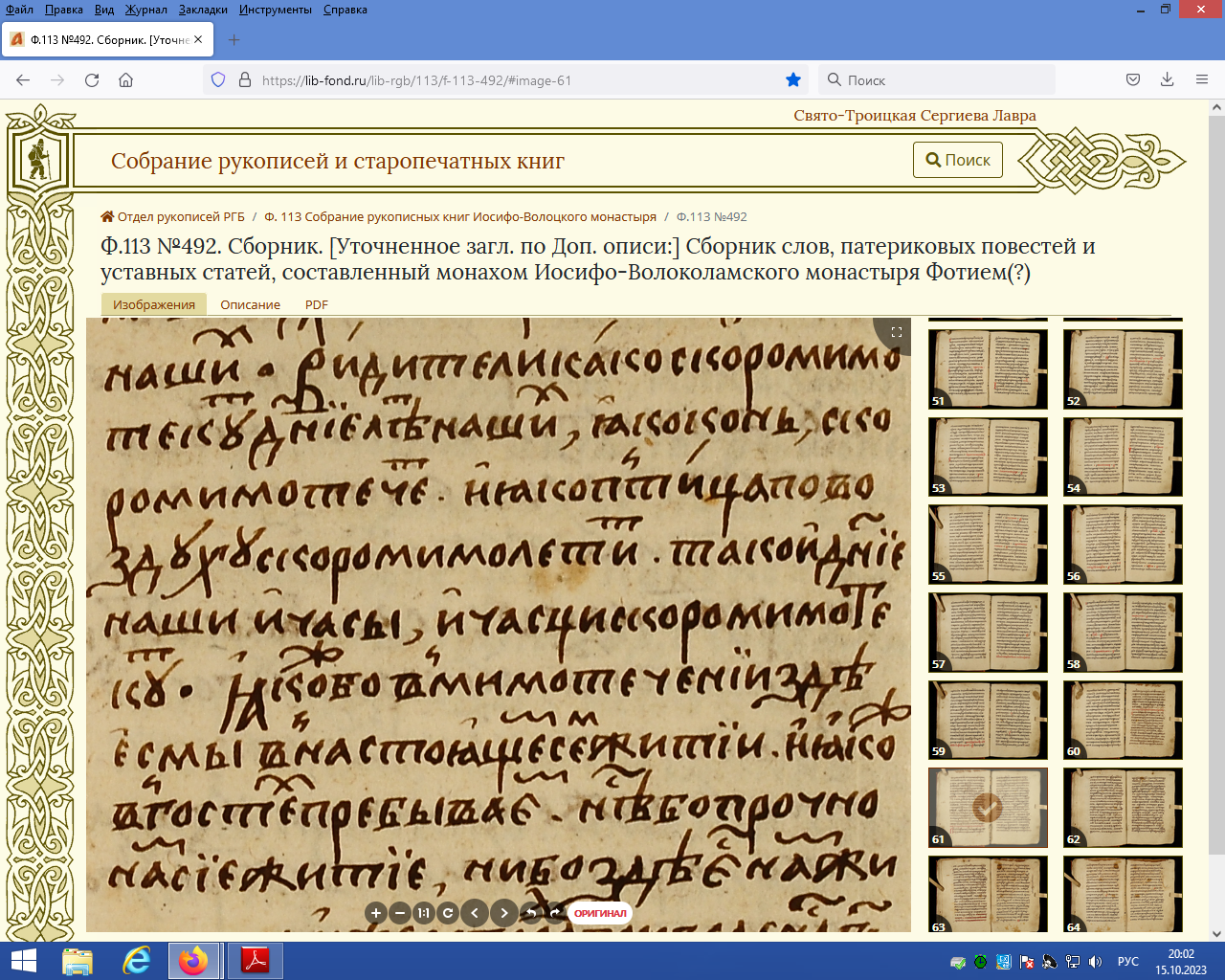
Task: Switch to the Описание tab
Action: [250, 304]
